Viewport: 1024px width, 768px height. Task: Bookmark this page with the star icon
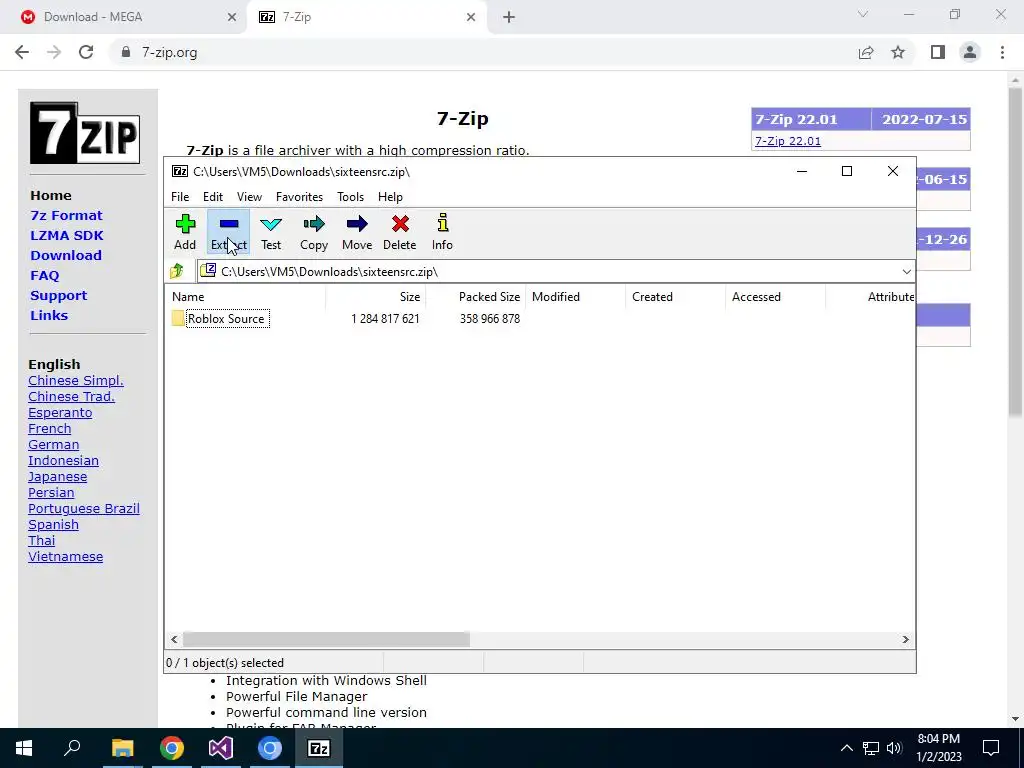point(898,52)
